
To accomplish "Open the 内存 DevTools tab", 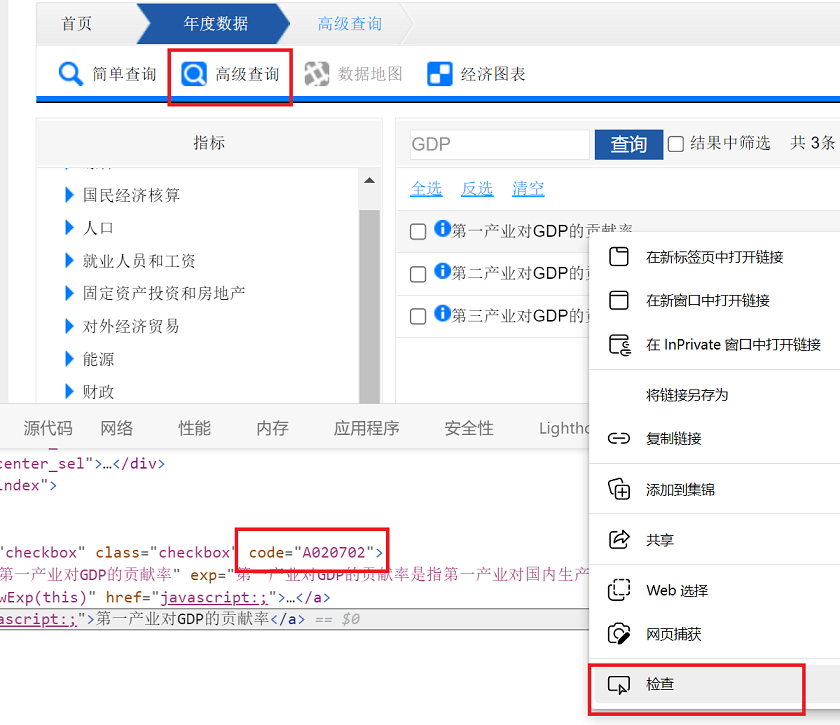I will (x=272, y=428).
